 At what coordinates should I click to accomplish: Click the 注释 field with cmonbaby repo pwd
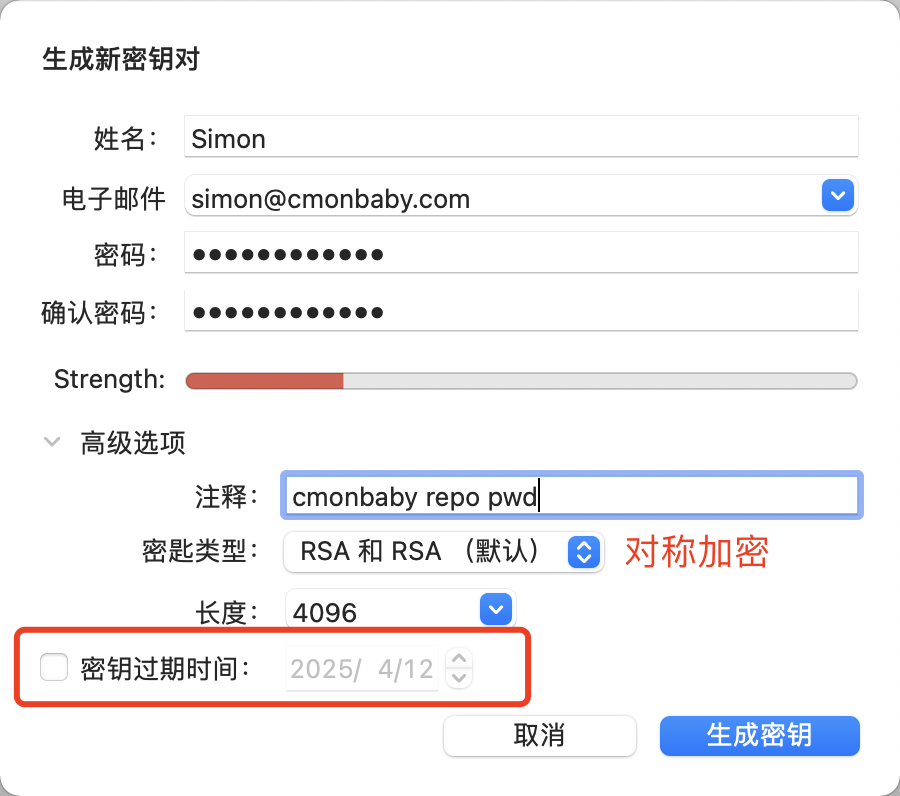[x=572, y=495]
